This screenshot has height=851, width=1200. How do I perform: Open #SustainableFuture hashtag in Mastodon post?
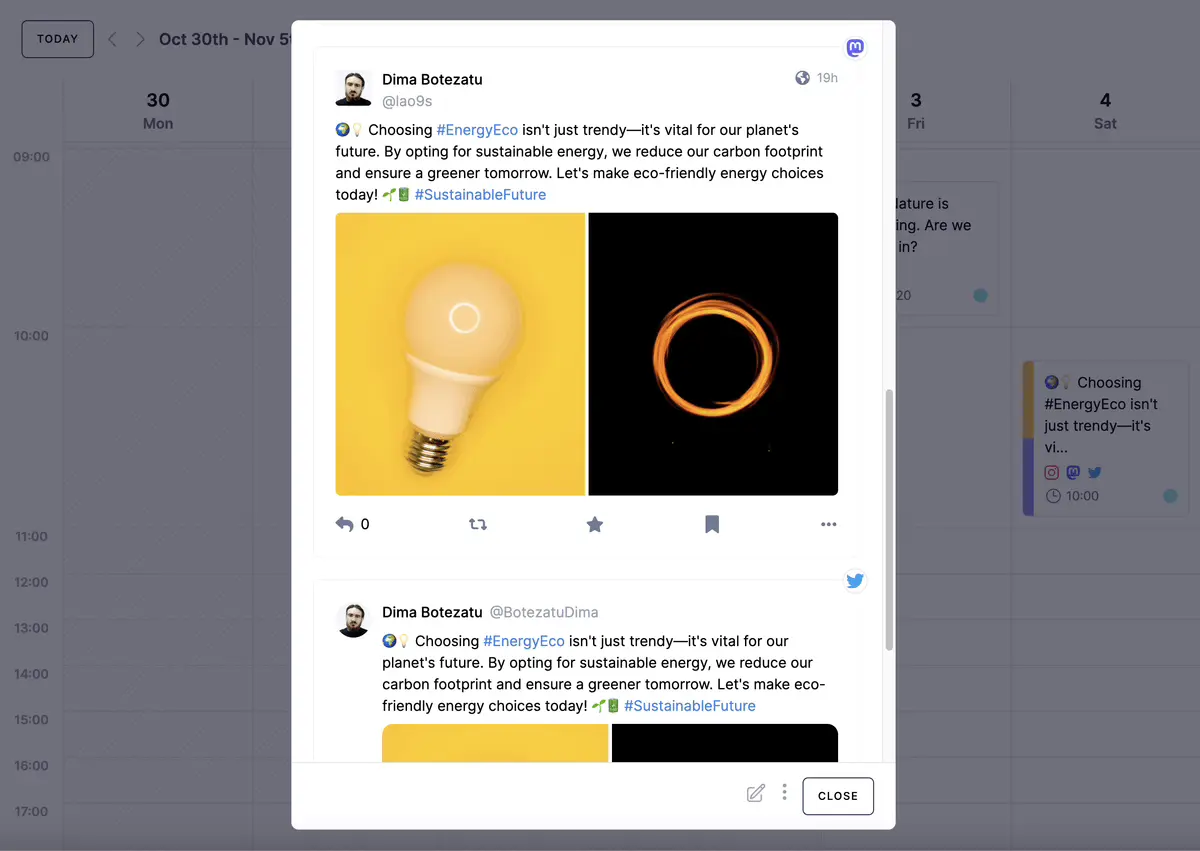coord(480,195)
